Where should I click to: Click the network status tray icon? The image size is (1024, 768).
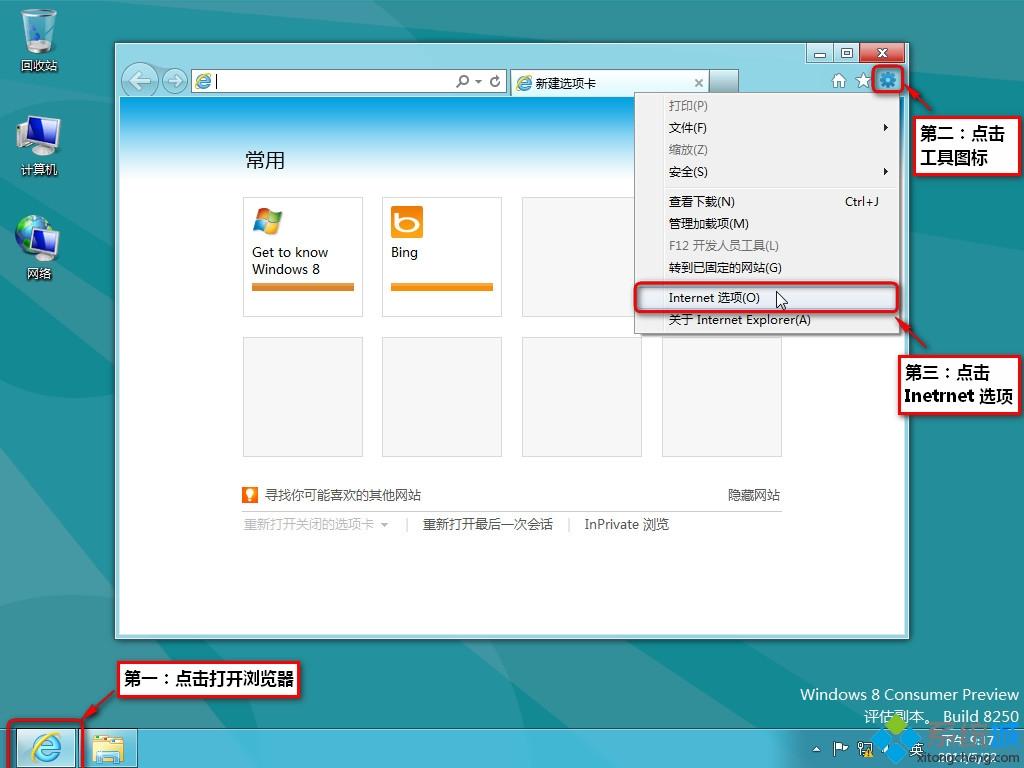tap(865, 749)
